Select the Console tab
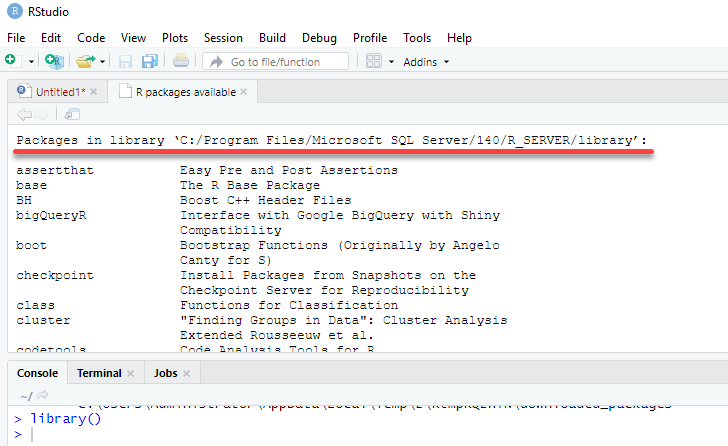The height and width of the screenshot is (446, 728). [x=38, y=373]
